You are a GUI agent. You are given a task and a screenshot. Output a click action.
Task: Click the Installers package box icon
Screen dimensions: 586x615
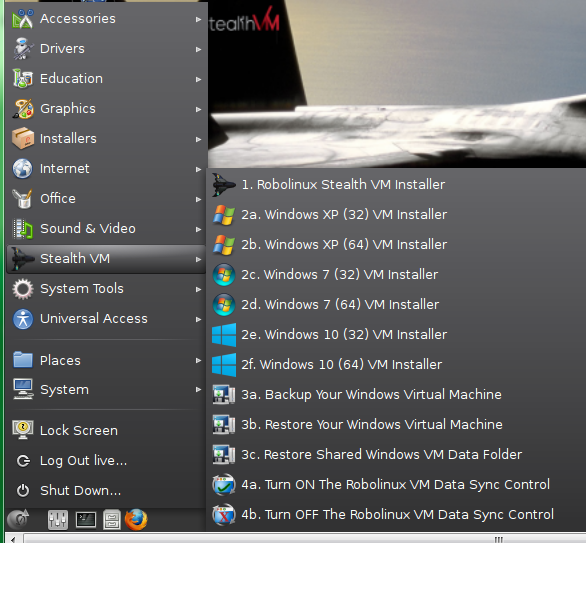[22, 138]
